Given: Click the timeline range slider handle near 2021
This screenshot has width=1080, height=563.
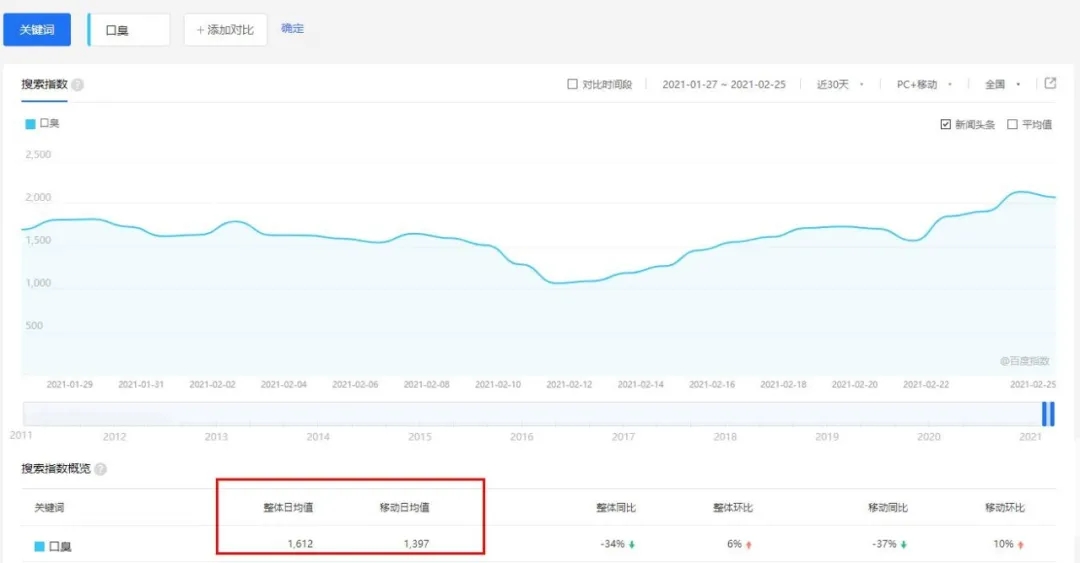Looking at the screenshot, I should tap(1048, 414).
